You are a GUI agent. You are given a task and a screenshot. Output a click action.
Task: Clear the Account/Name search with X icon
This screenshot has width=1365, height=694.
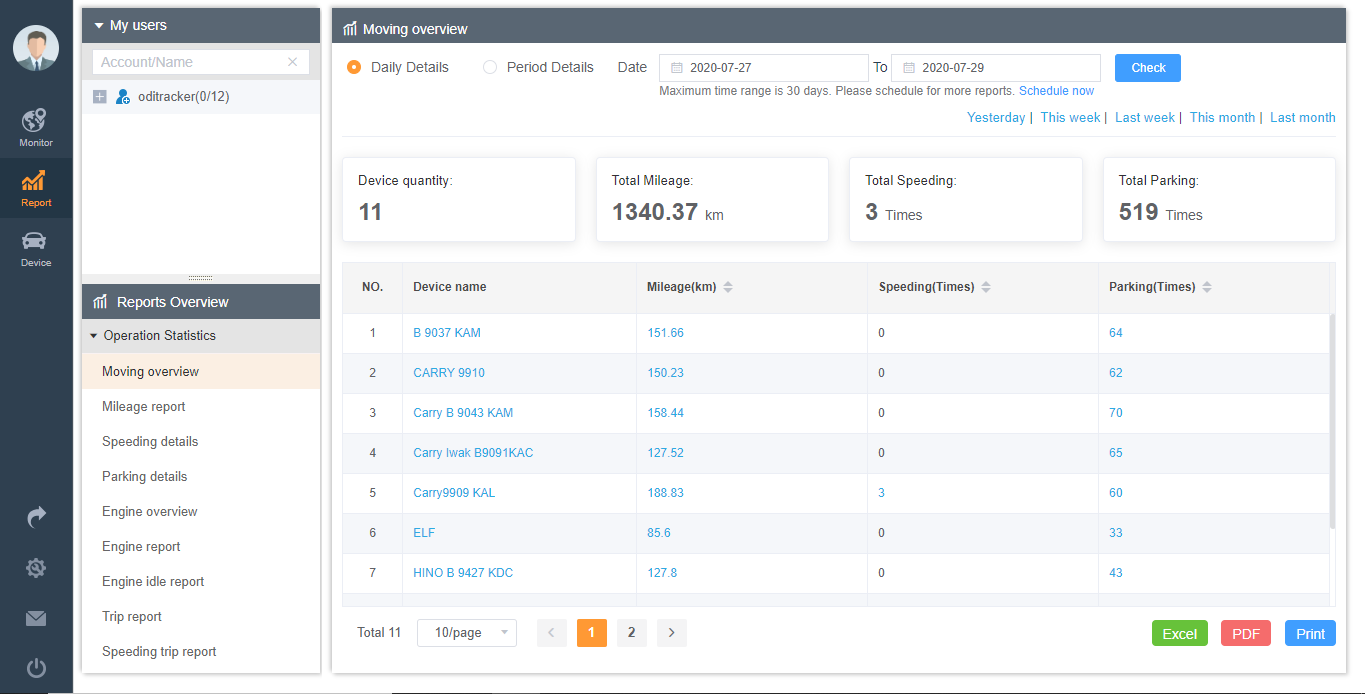coord(292,62)
